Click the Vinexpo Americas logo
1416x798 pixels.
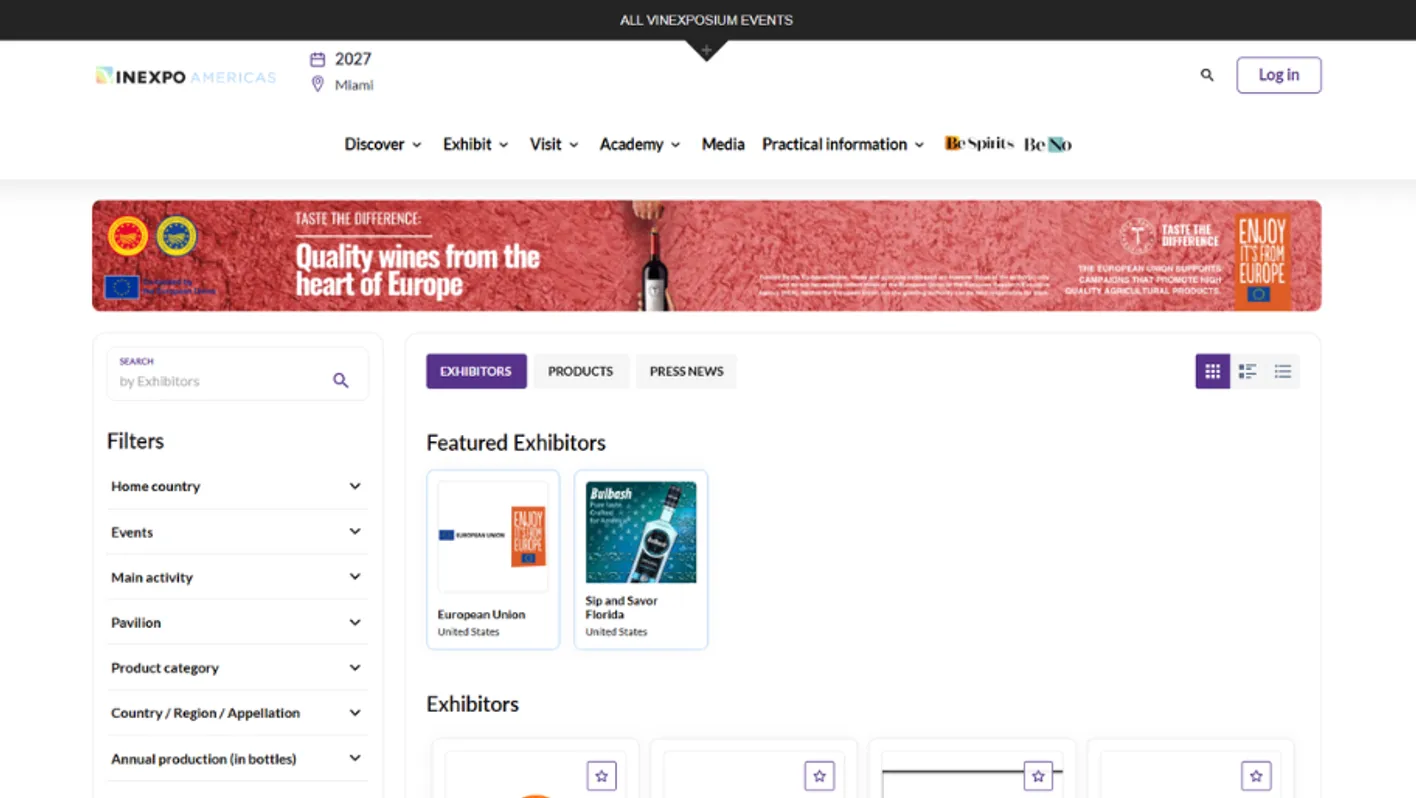click(x=186, y=76)
